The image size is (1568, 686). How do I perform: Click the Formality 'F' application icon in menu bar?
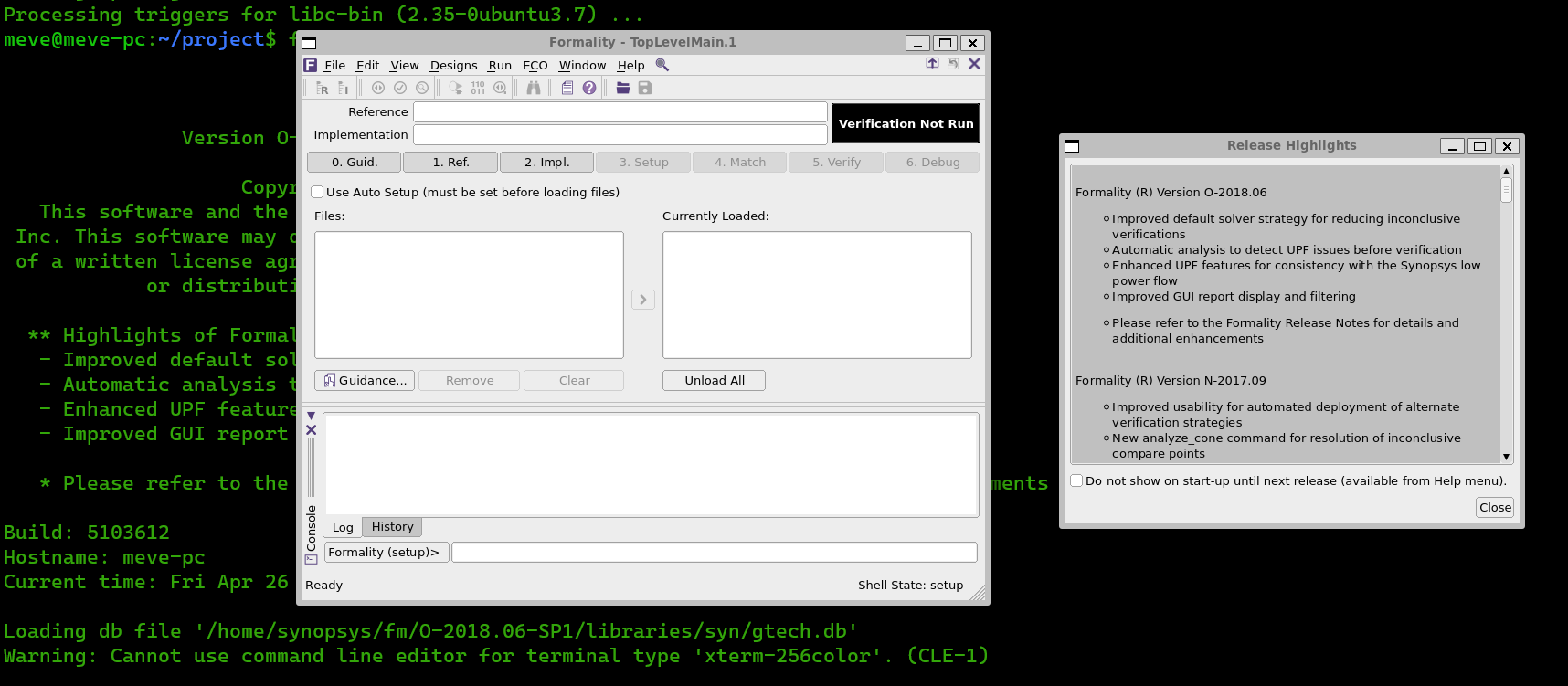pyautogui.click(x=311, y=65)
